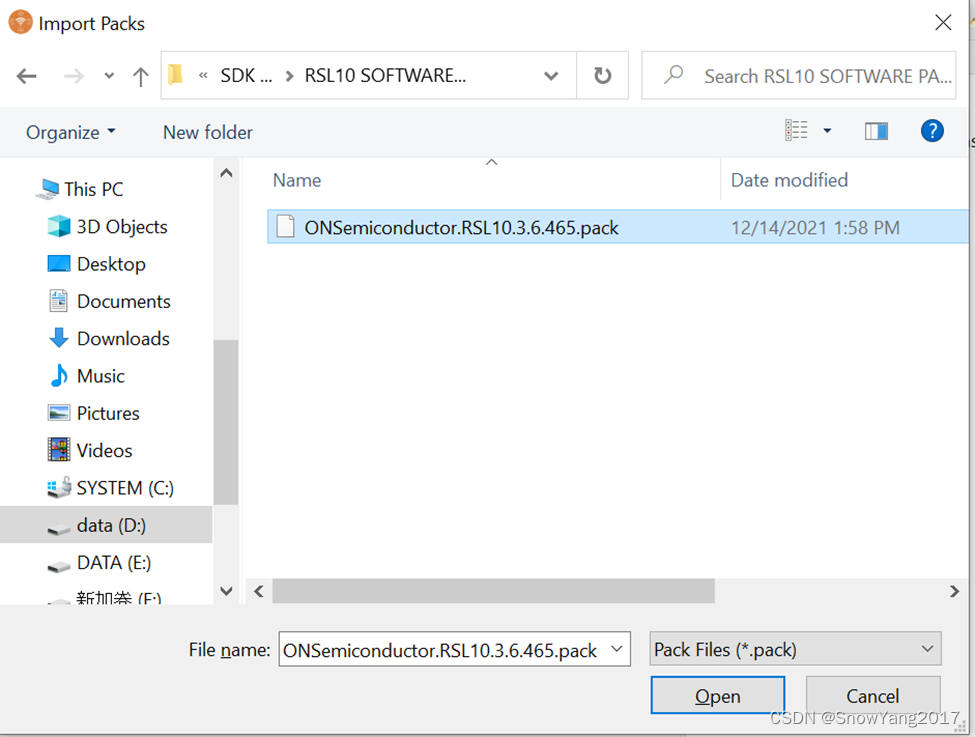The image size is (975, 737).
Task: Sort files by Date modified column
Action: pyautogui.click(x=789, y=180)
